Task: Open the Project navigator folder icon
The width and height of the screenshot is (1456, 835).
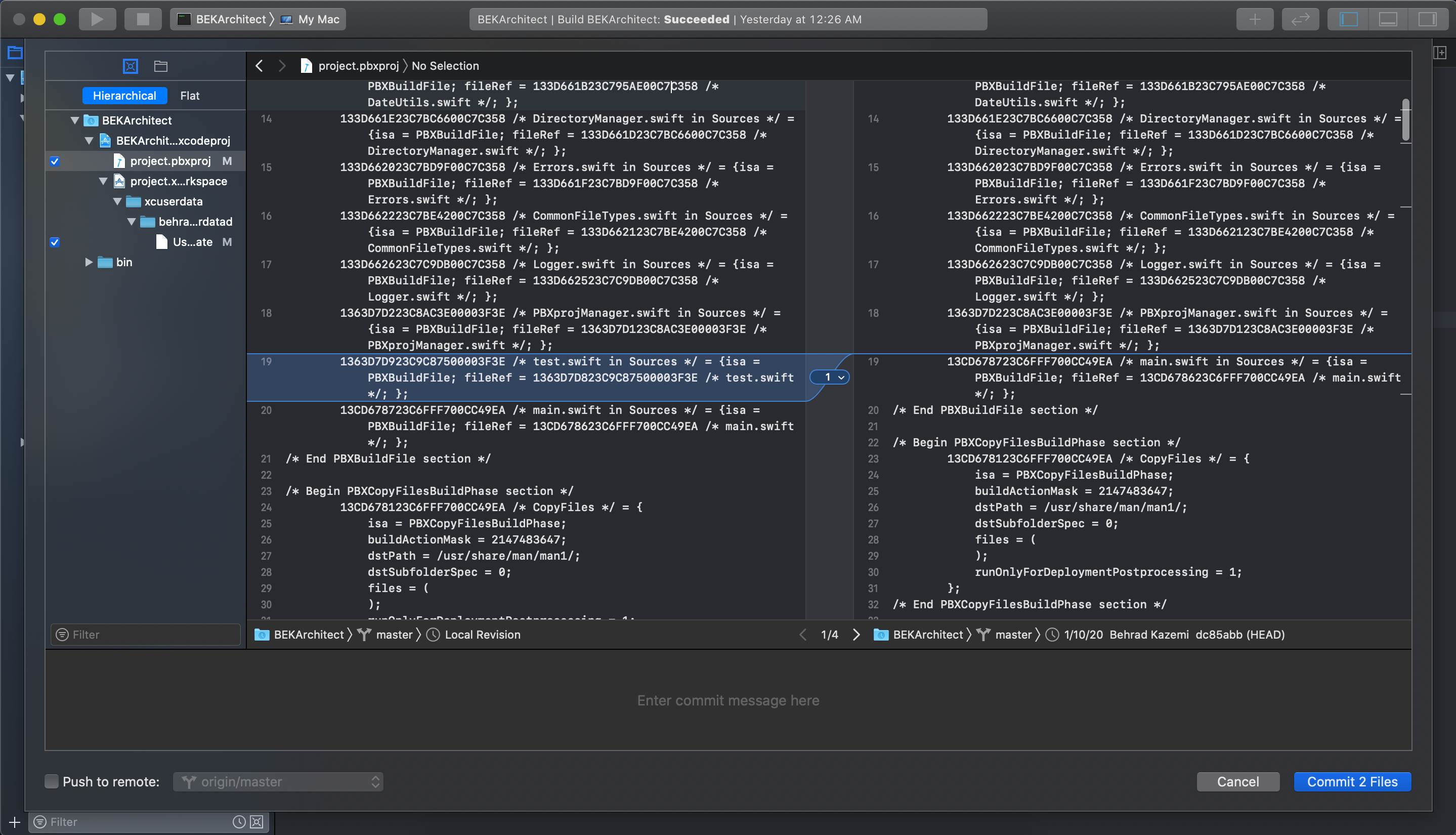Action: pyautogui.click(x=15, y=53)
